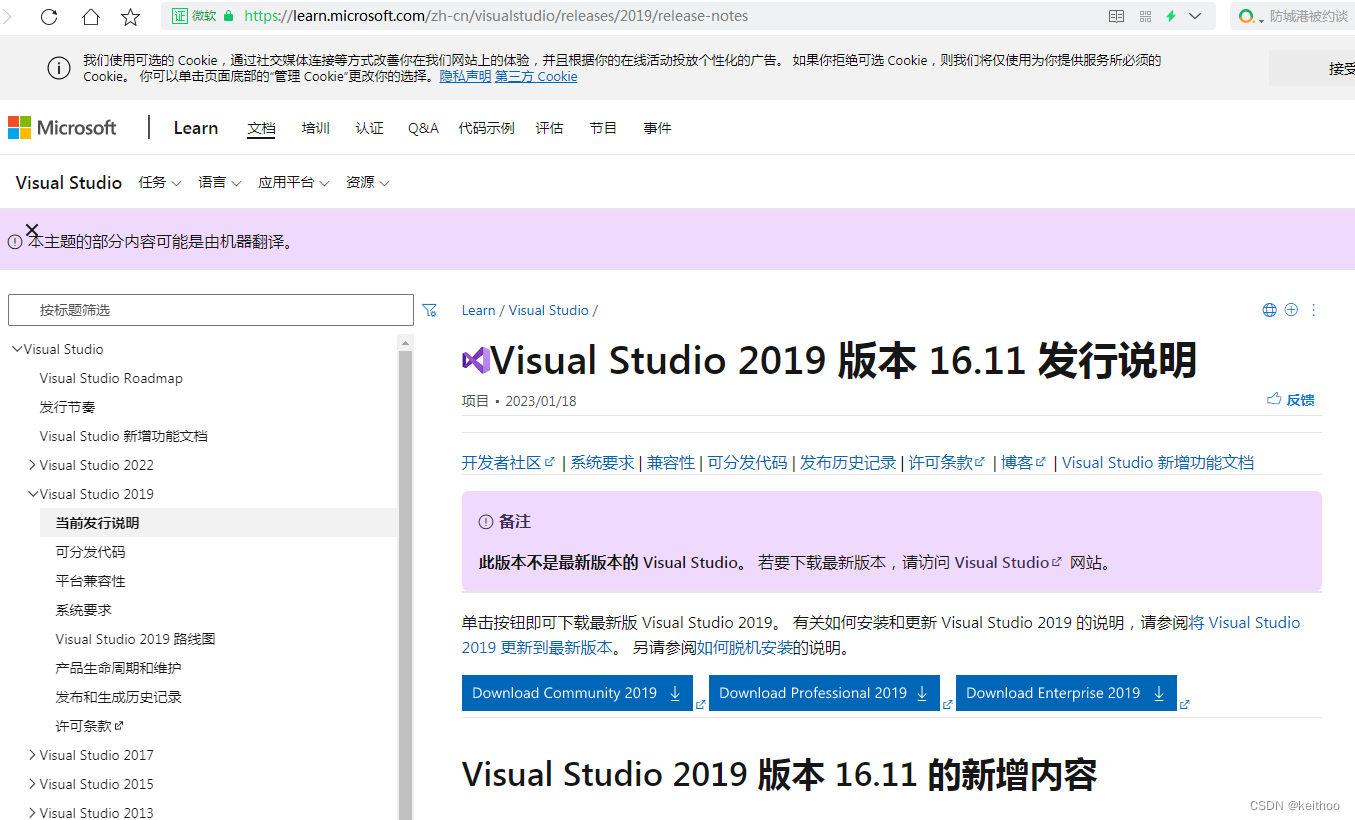Open Visual Studio Roadmap in sidebar

pos(111,378)
